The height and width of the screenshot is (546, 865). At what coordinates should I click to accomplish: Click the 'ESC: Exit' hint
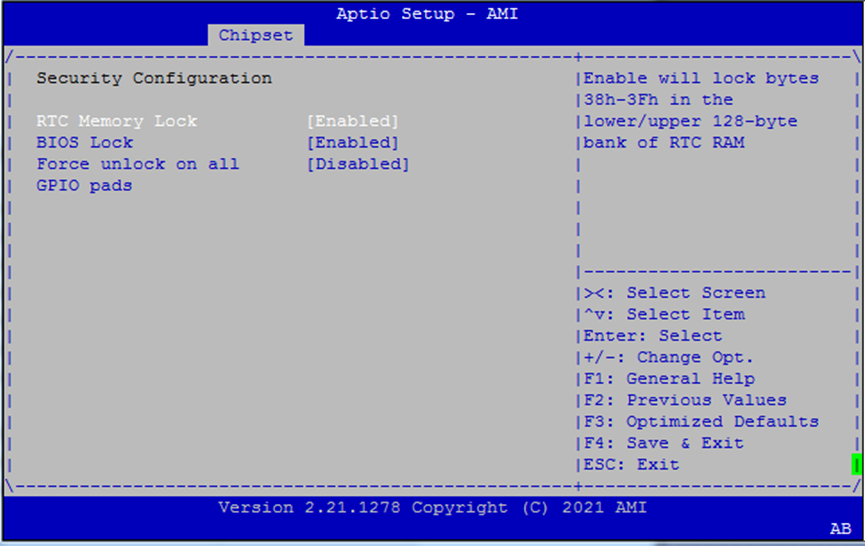[x=632, y=465]
